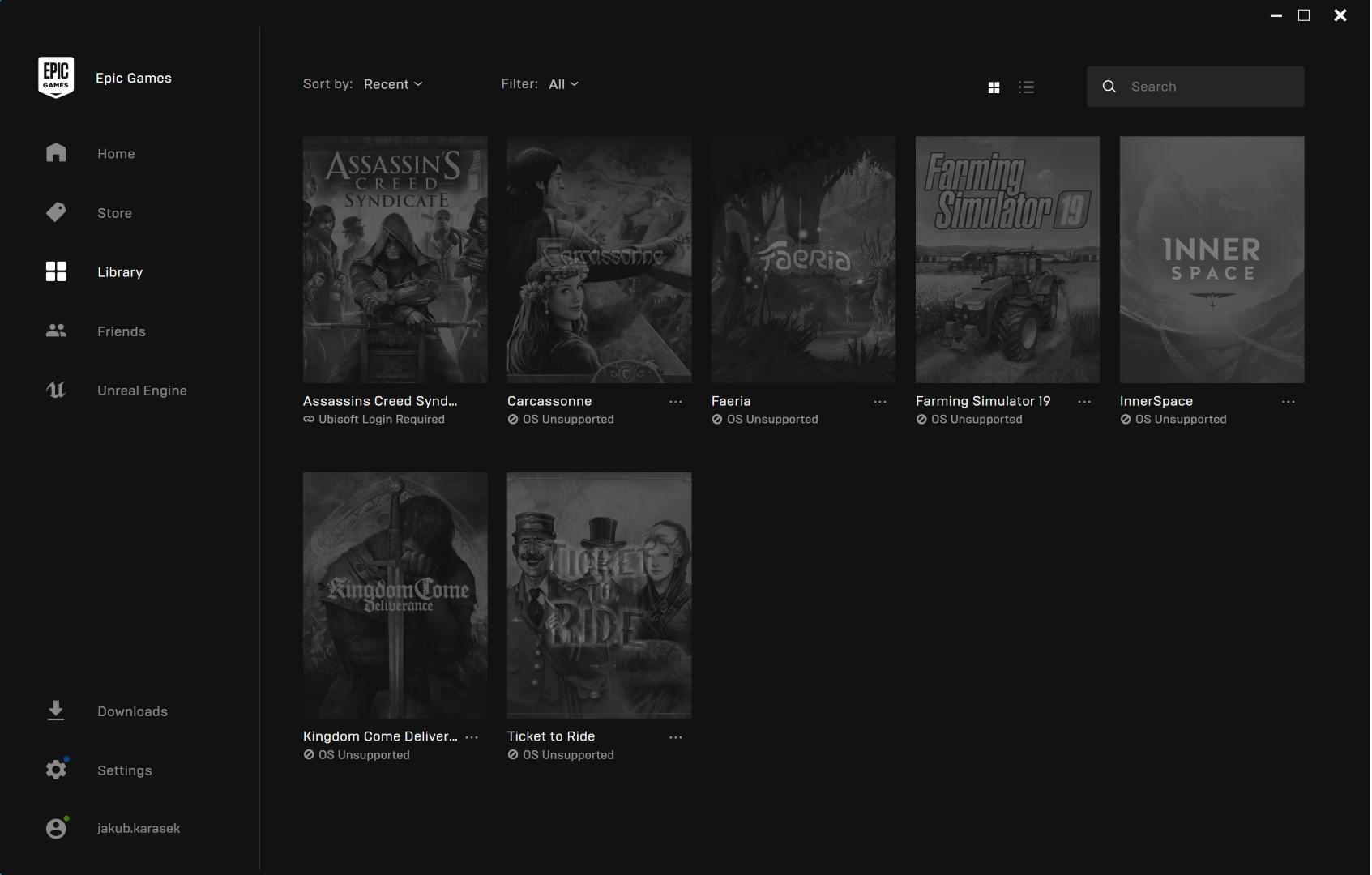Click the Farming Simulator 19 title text
Viewport: 1372px width, 875px height.
click(x=983, y=401)
